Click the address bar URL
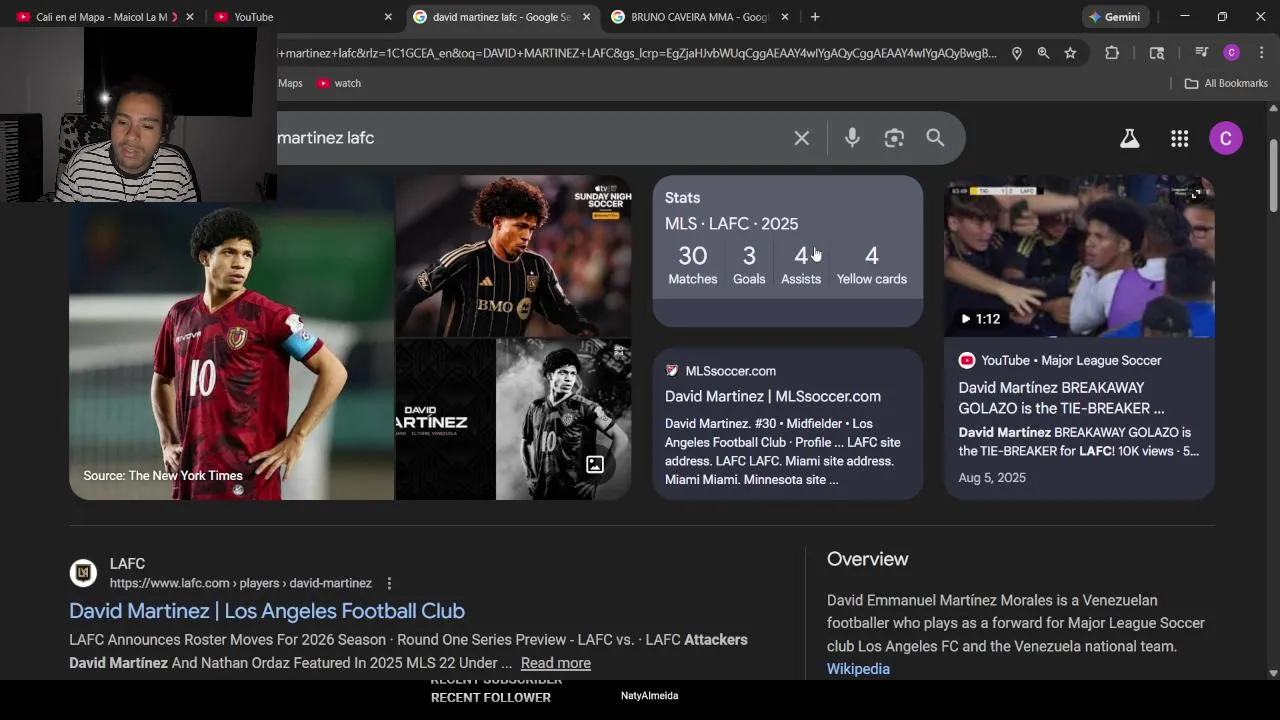 (x=636, y=53)
